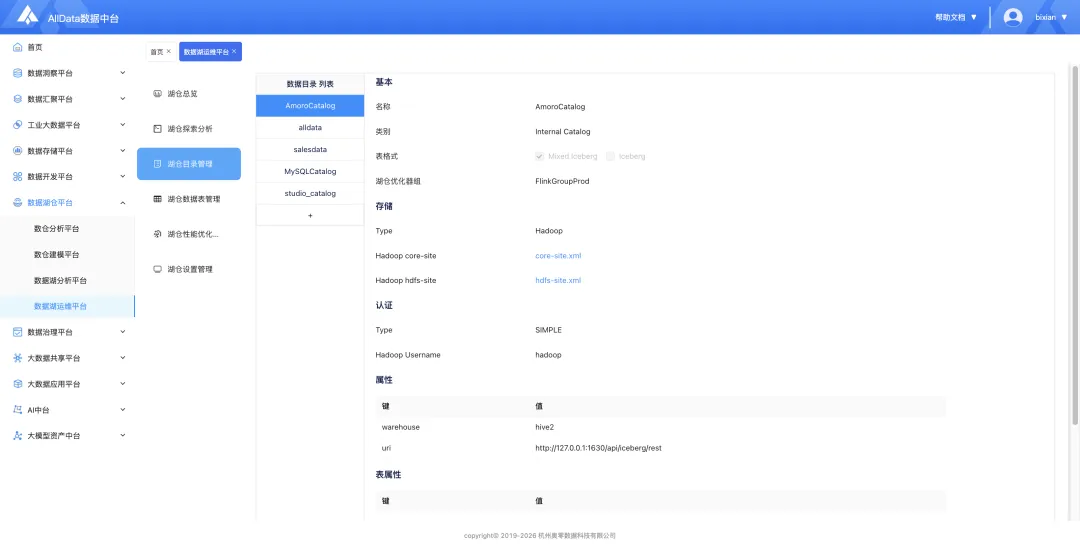Click the 大数据应用平台 sidebar icon
This screenshot has height=547, width=1080.
[x=18, y=384]
